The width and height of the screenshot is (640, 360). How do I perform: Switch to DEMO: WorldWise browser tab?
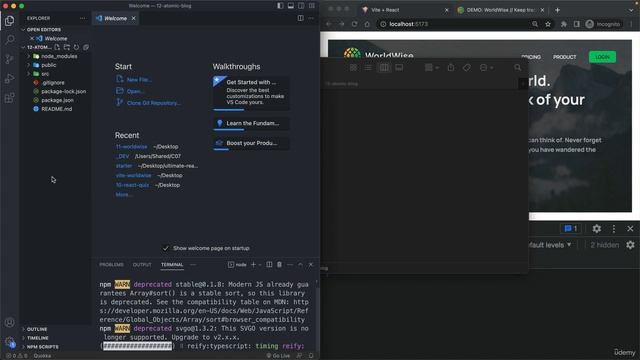[x=500, y=10]
